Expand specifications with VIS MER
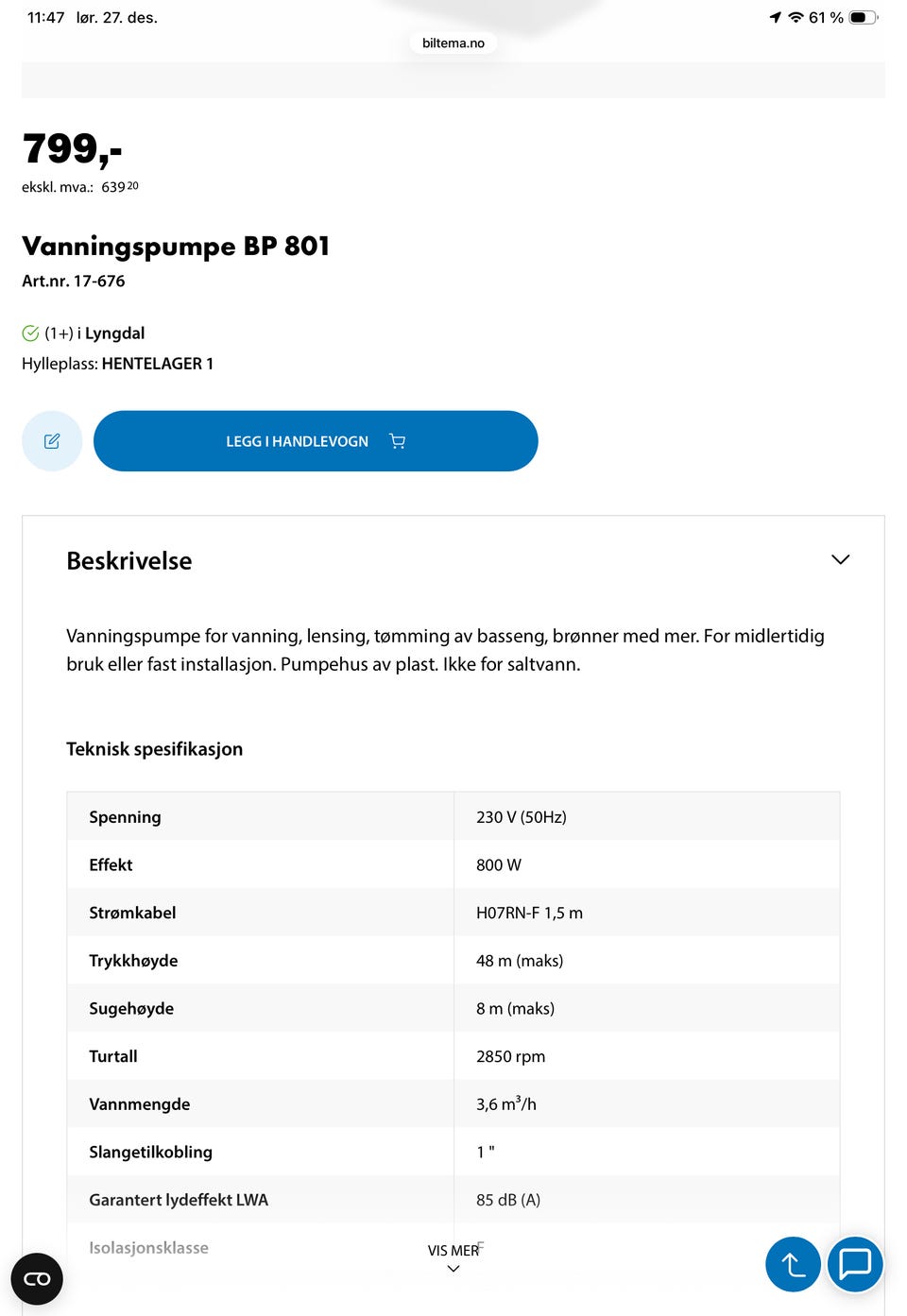This screenshot has width=907, height=1316. pyautogui.click(x=453, y=1250)
